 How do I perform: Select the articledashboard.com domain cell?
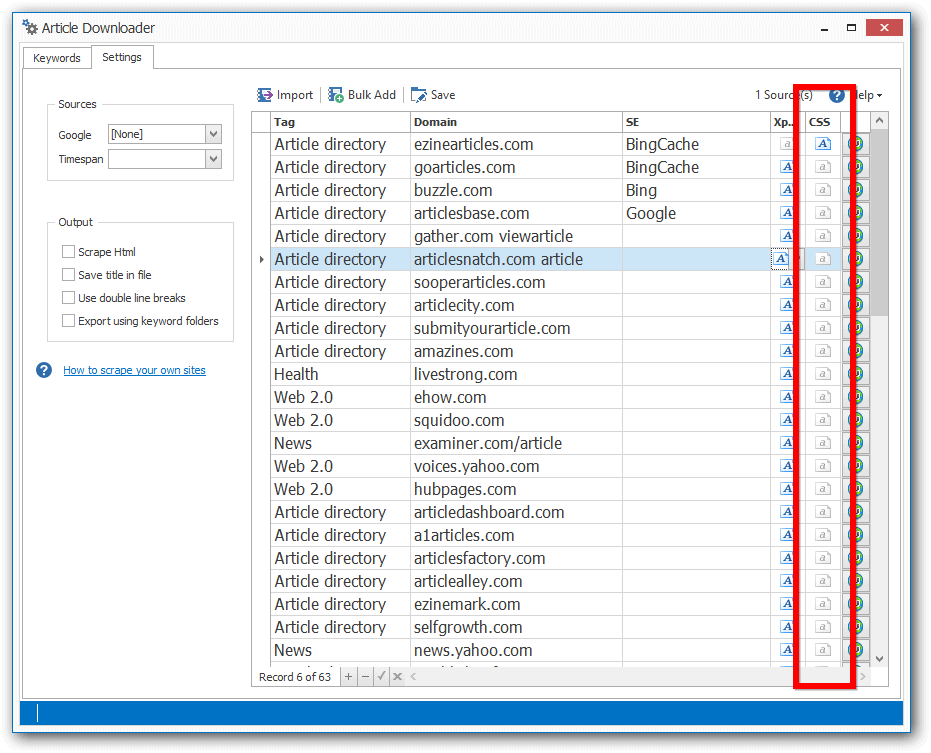click(516, 512)
